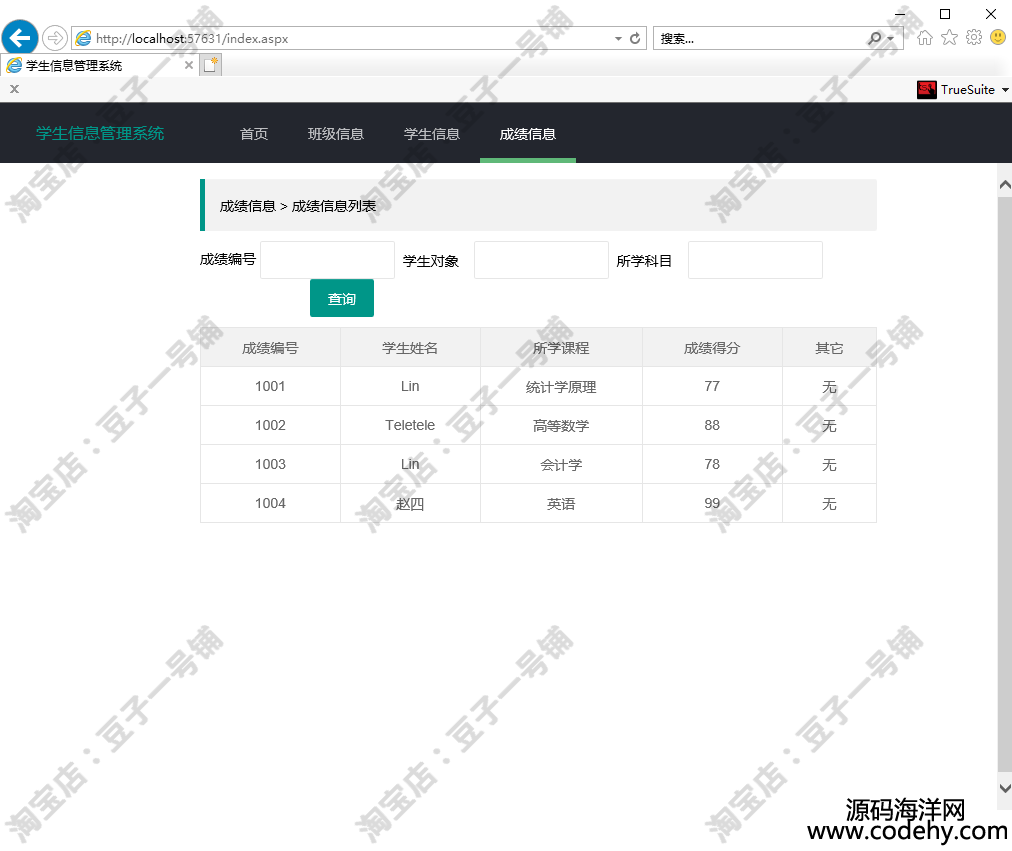The width and height of the screenshot is (1012, 851).
Task: Select cell 1004 in the table
Action: click(270, 503)
